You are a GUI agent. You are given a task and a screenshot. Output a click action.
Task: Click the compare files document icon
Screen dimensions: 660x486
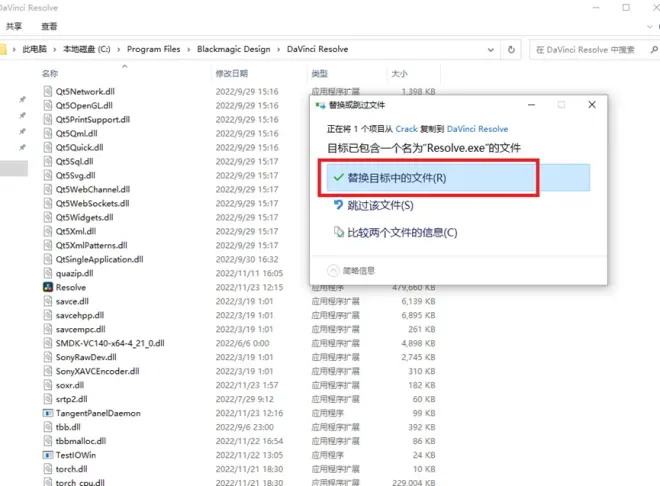point(338,232)
